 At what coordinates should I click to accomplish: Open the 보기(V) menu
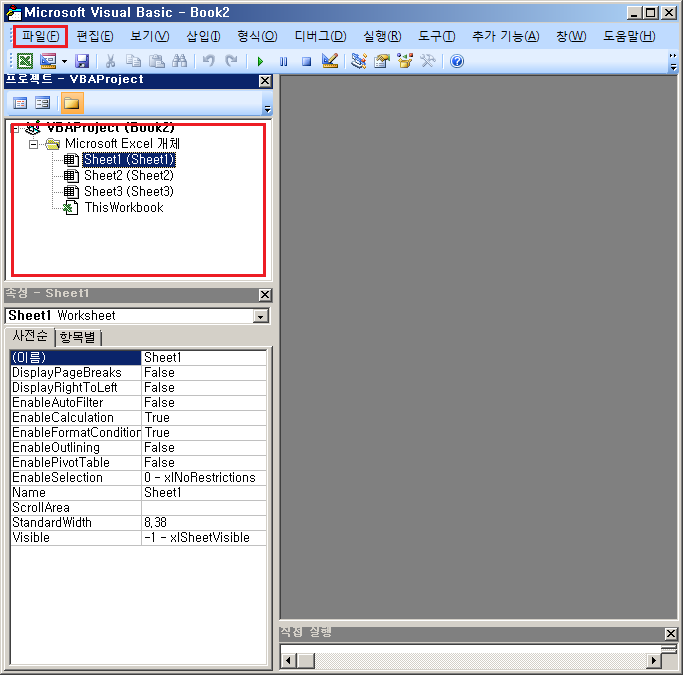click(149, 36)
